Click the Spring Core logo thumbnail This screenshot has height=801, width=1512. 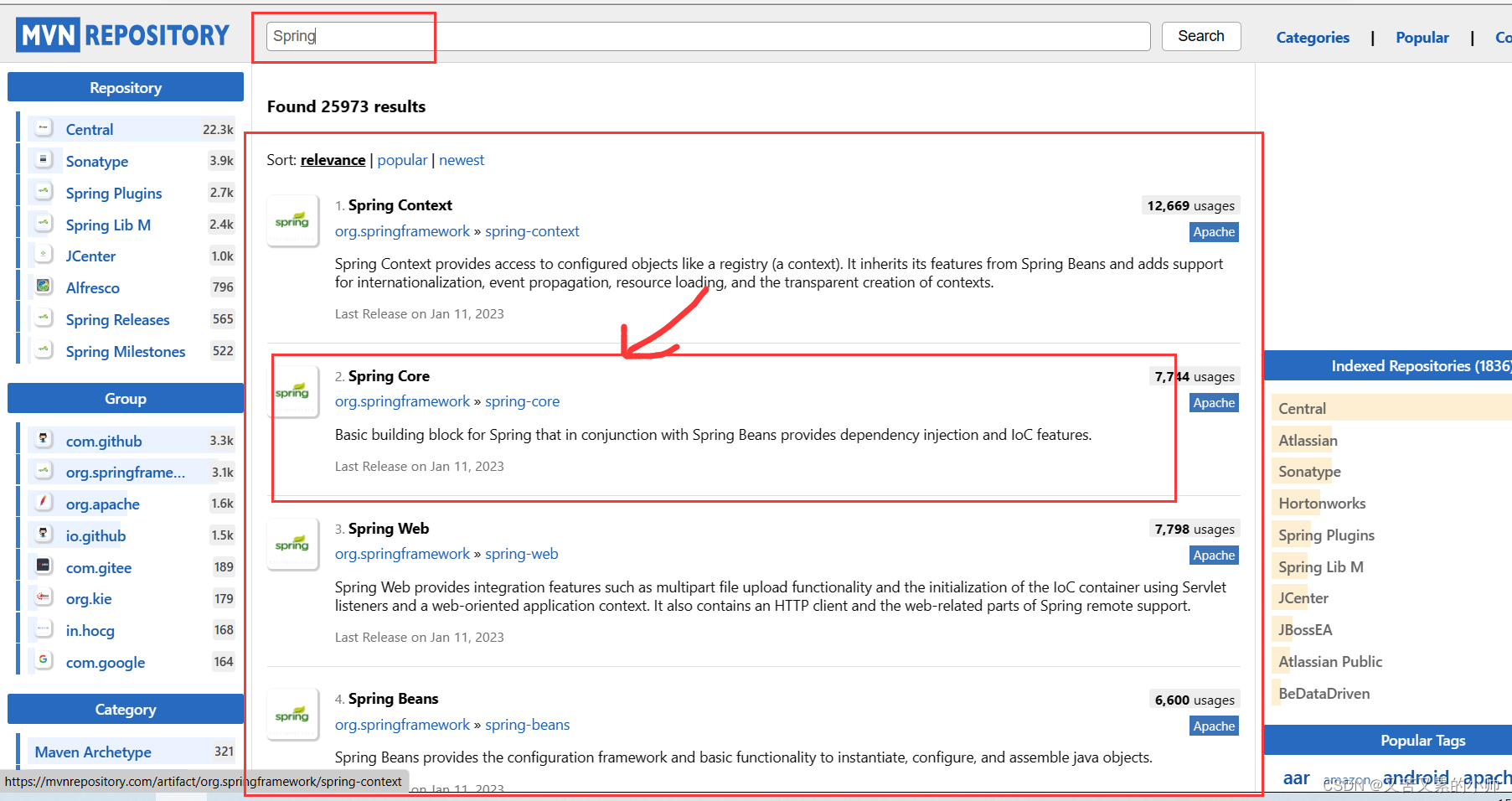pyautogui.click(x=292, y=391)
